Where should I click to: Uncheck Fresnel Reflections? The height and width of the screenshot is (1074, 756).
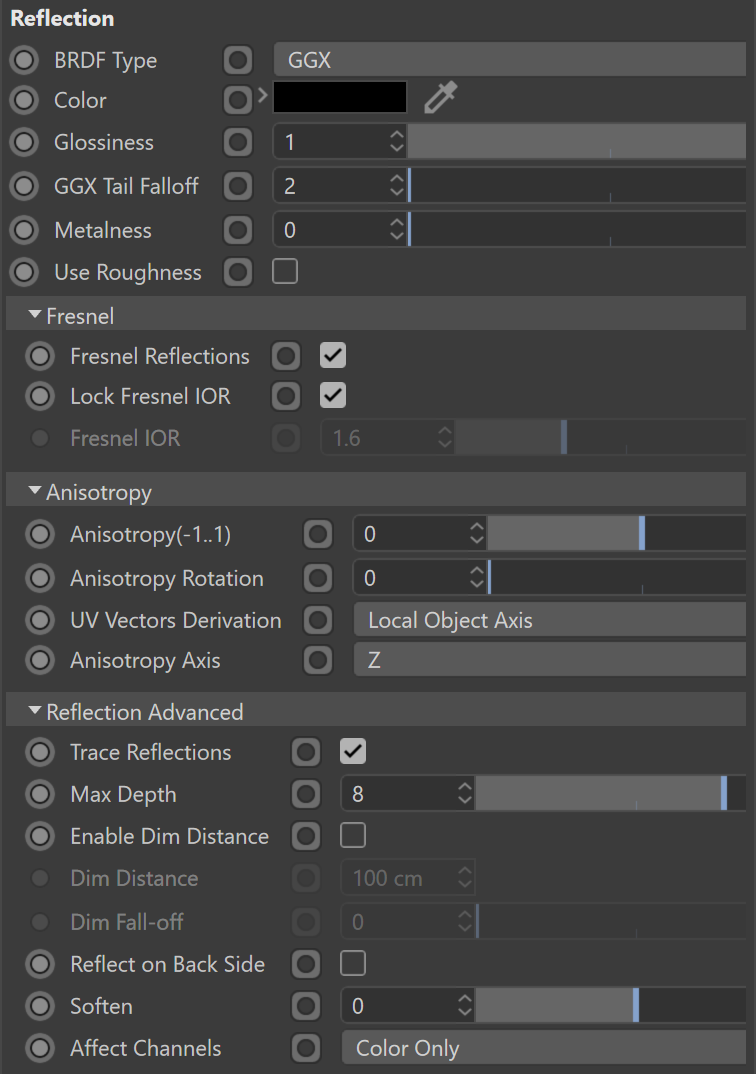(333, 355)
